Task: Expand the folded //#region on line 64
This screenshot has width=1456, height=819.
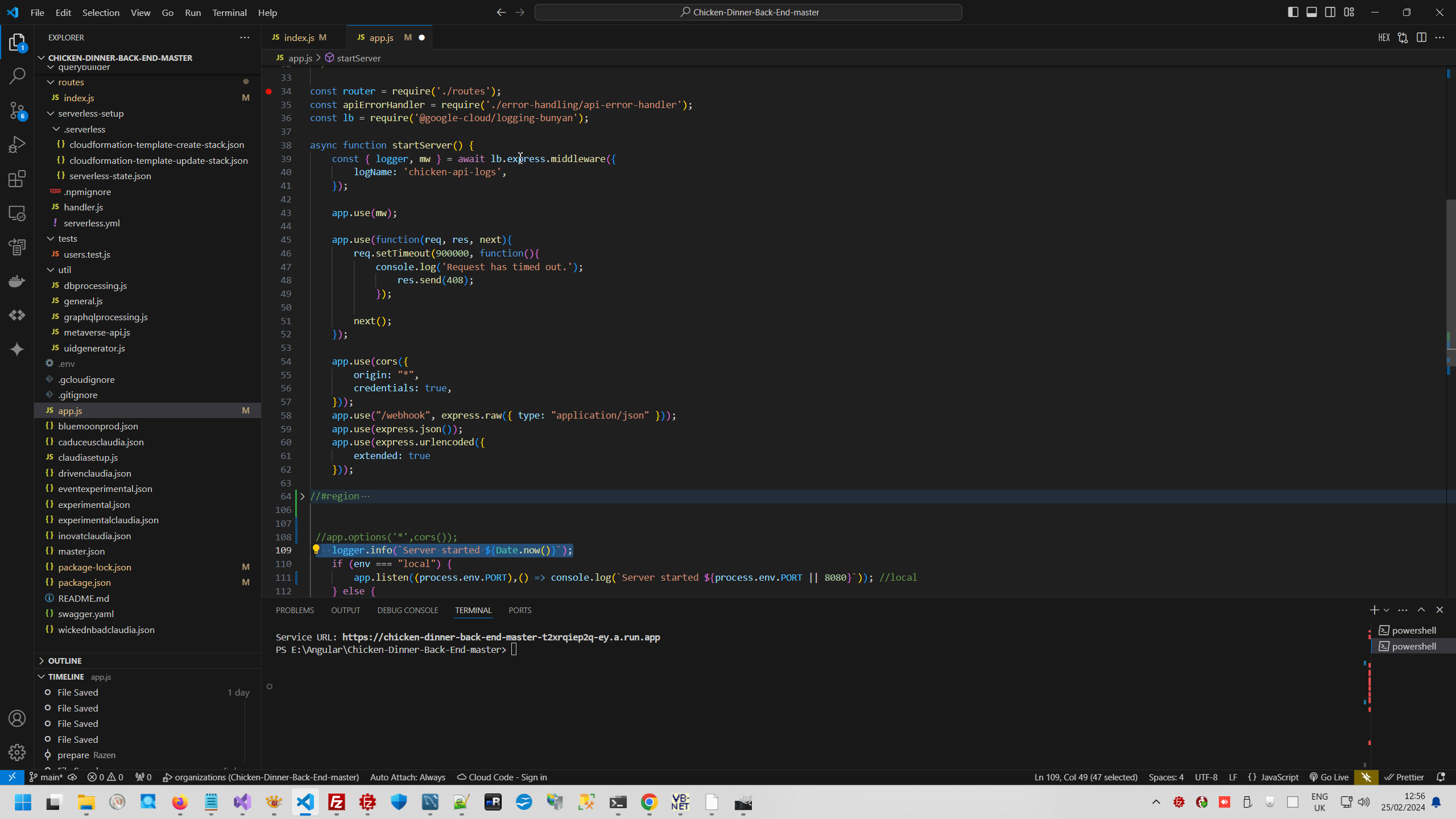Action: pos(302,496)
